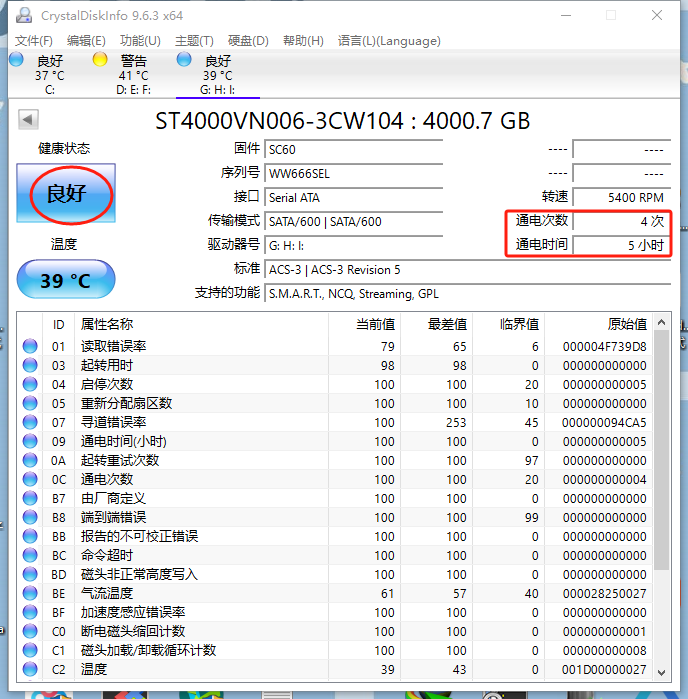Select the C: drive tab at 37 °C
The width and height of the screenshot is (688, 699).
(49, 74)
